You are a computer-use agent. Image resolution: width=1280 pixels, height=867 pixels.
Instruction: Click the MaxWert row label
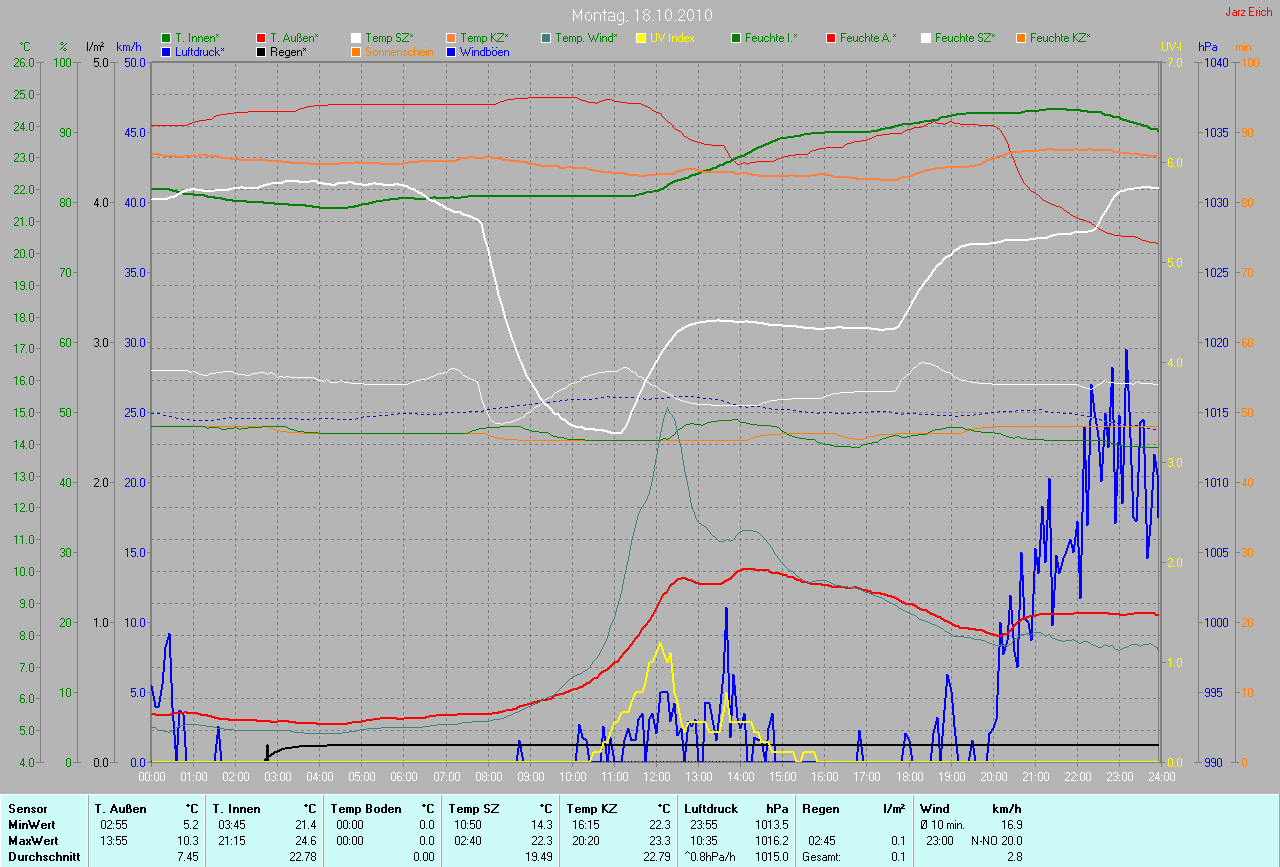click(35, 841)
